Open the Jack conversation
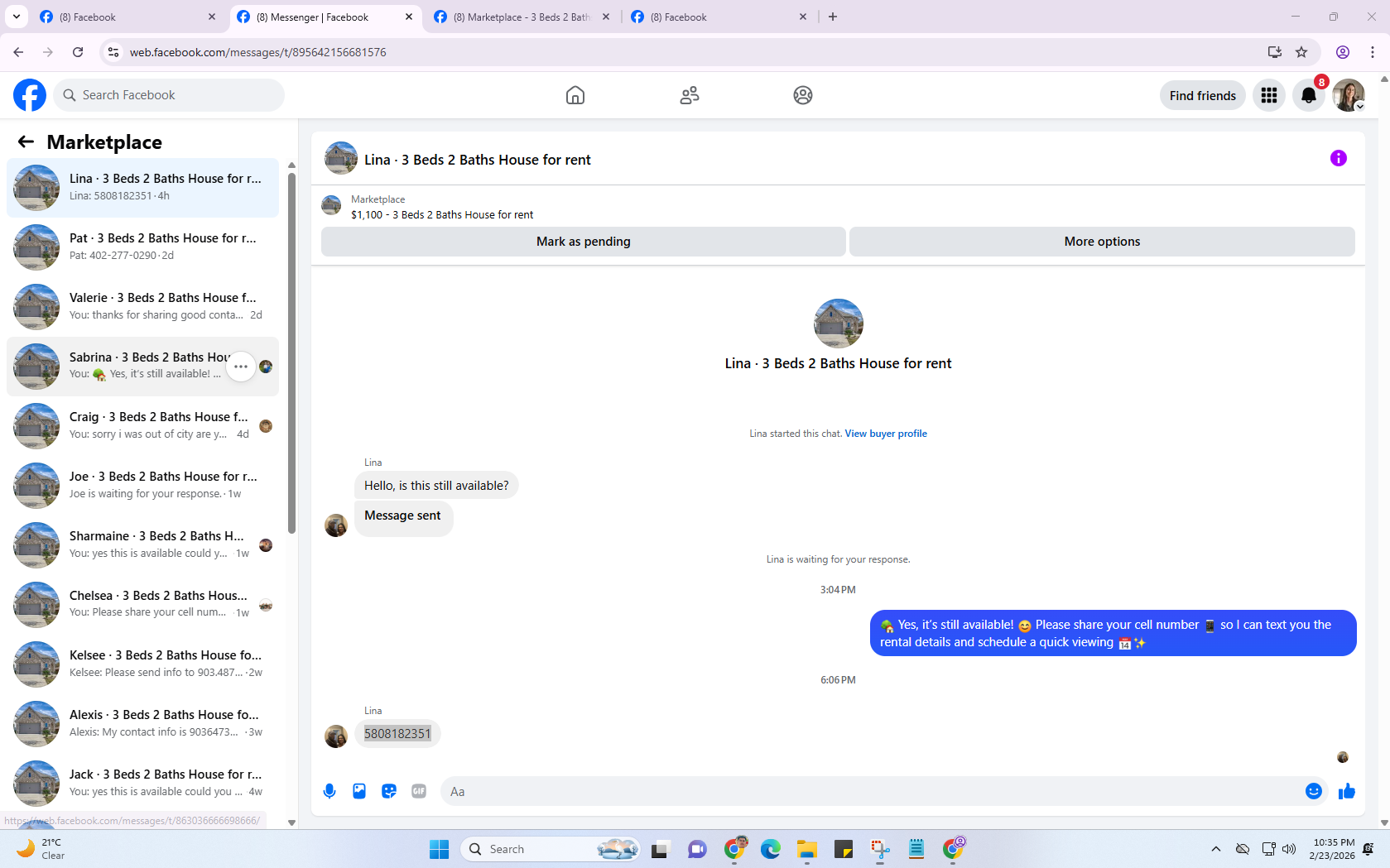 tap(142, 783)
